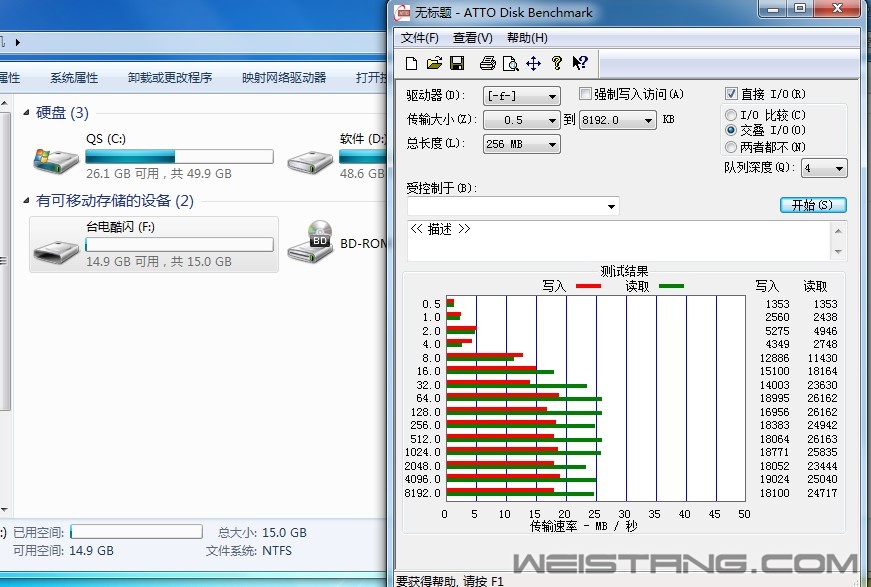Enable the 强制写入访问 checkbox
Viewport: 871px width, 587px height.
(x=586, y=94)
